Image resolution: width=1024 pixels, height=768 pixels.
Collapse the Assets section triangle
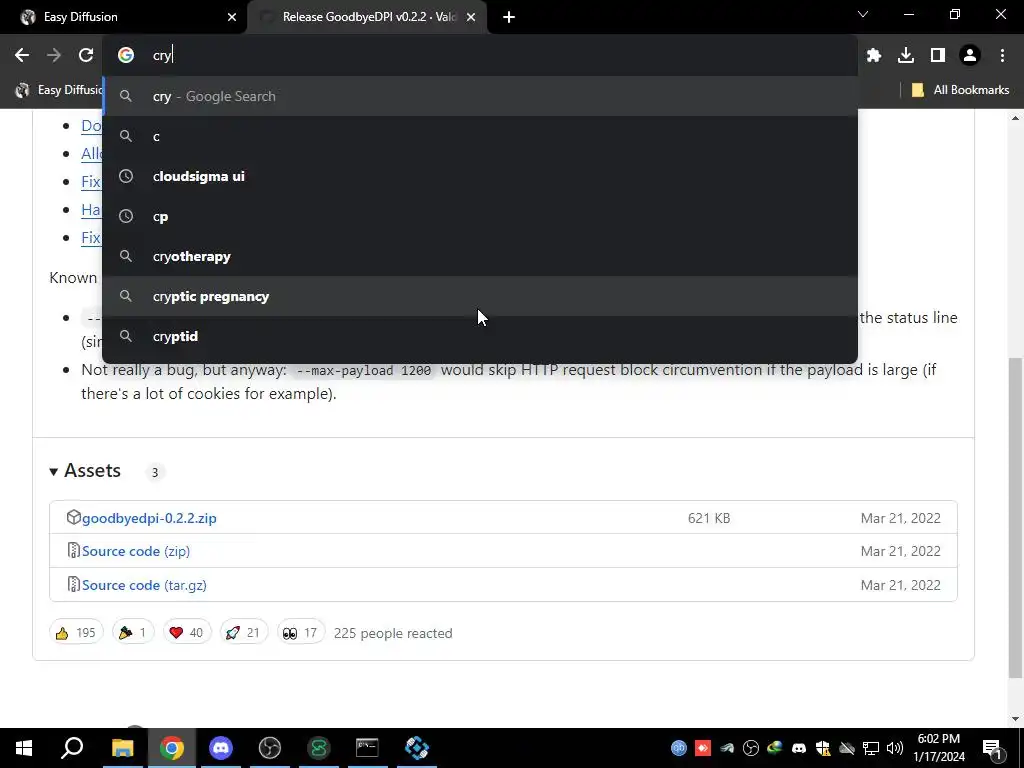point(54,472)
